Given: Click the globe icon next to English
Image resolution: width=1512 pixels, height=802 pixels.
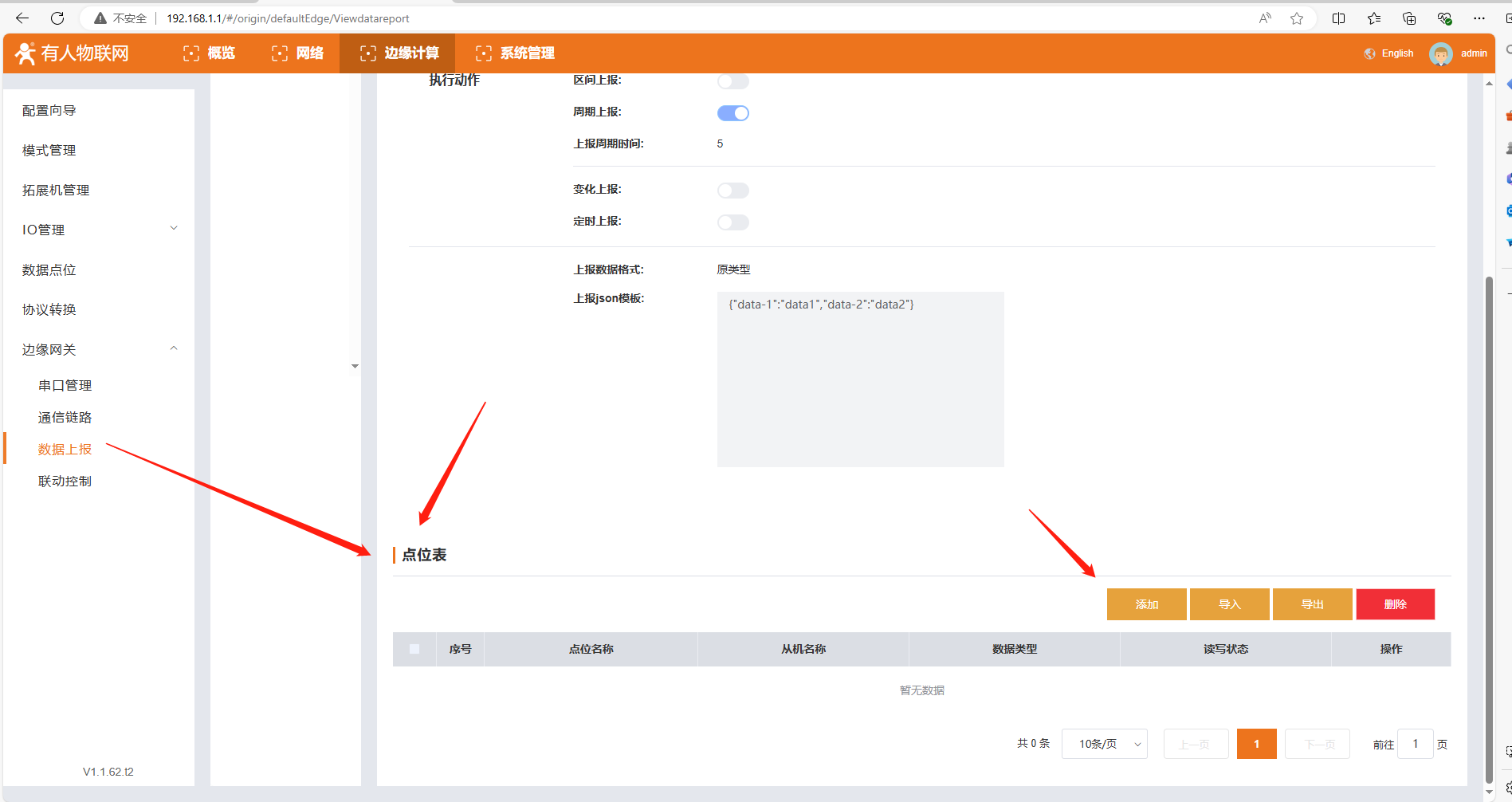Looking at the screenshot, I should point(1369,53).
